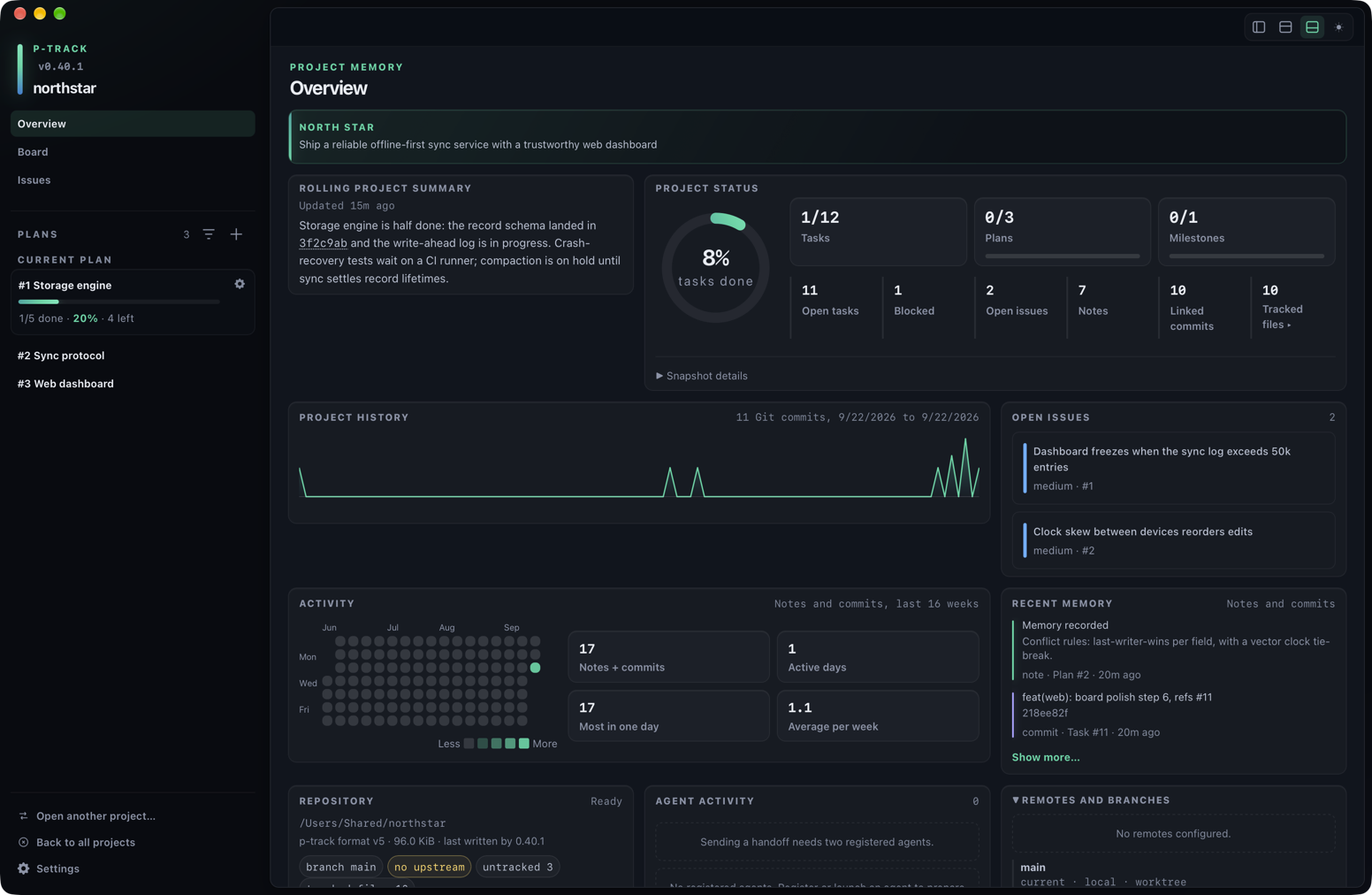Click the Back to all projects icon
1372x895 pixels.
tap(24, 843)
